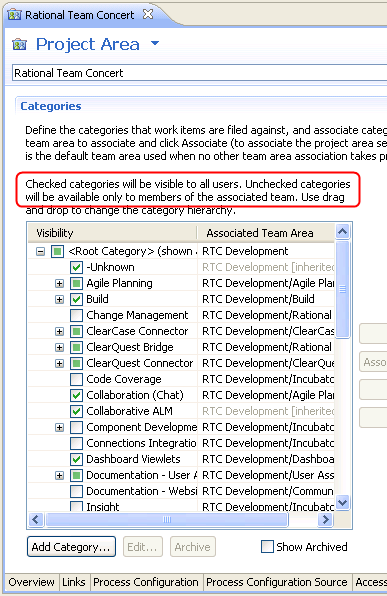Click the Associate button

(x=373, y=362)
